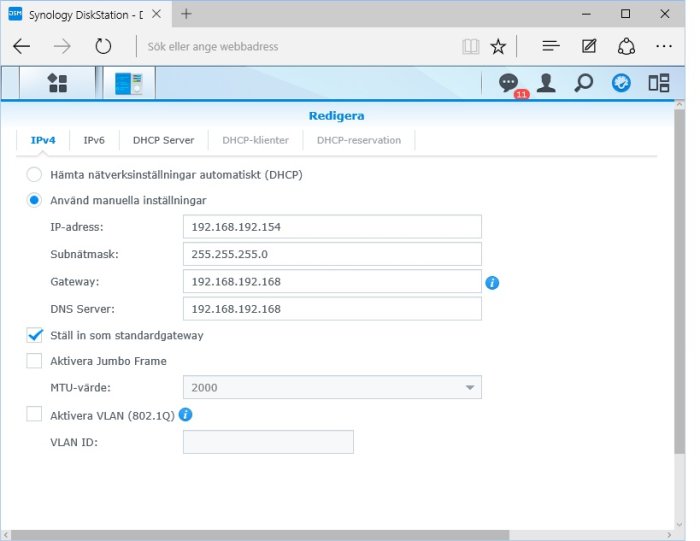The width and height of the screenshot is (700, 541).
Task: Enable Aktivera Jumbo Frame checkbox
Action: coord(34,361)
